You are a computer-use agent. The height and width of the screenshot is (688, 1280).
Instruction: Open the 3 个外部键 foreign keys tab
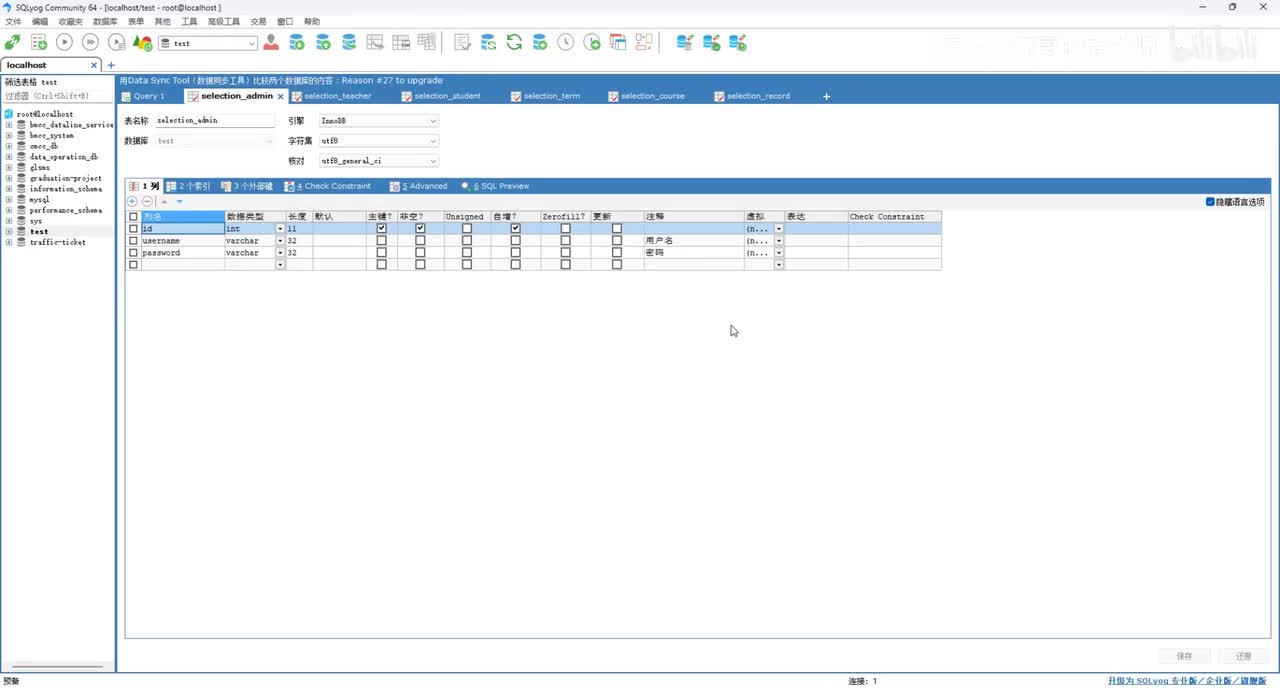coord(247,186)
